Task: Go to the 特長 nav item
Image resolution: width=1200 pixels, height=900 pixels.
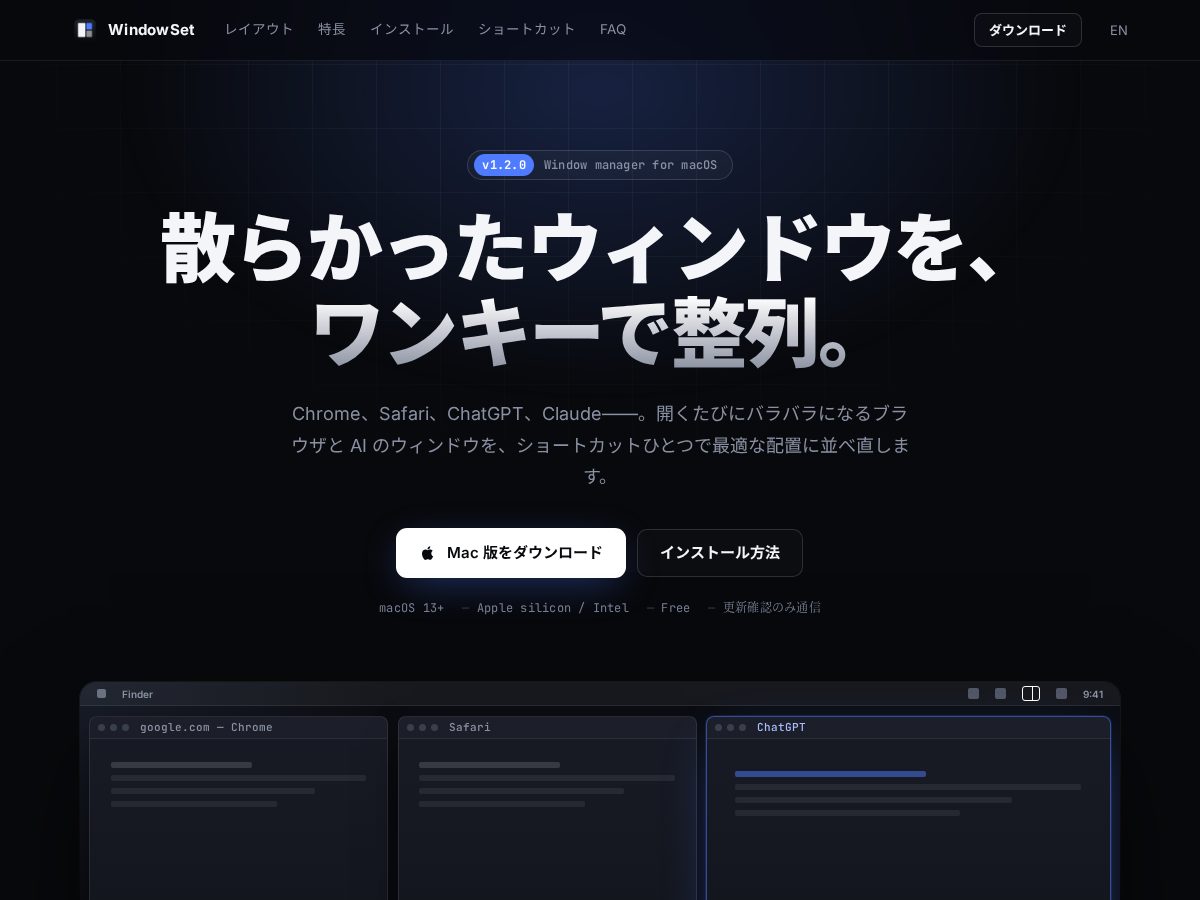Action: click(x=332, y=30)
